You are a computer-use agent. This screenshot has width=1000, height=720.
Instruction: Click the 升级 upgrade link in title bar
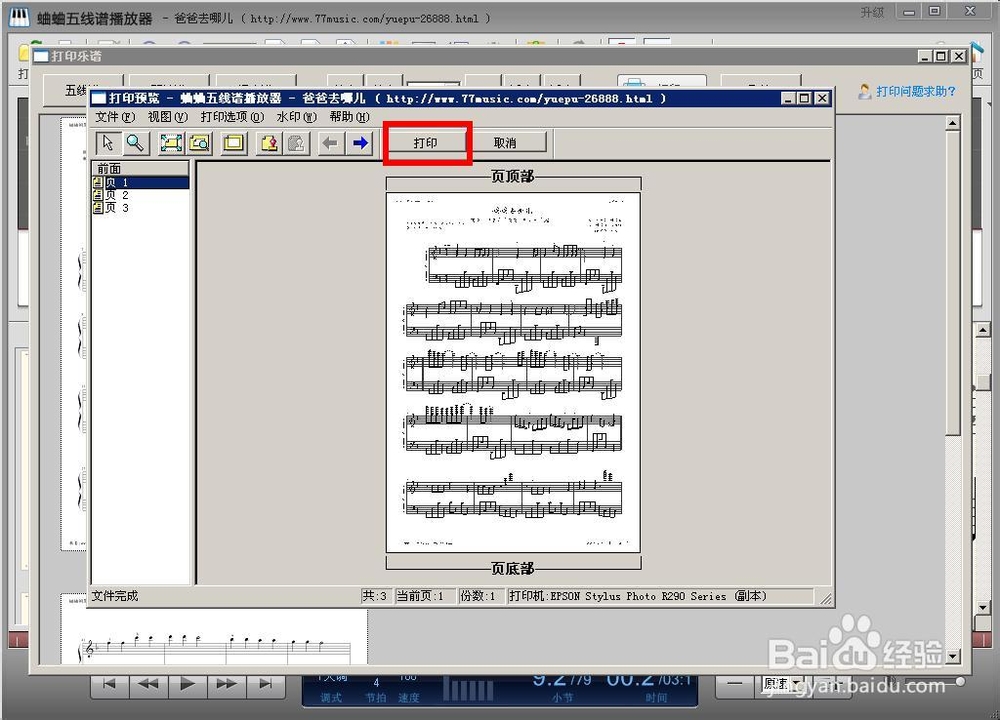tap(872, 12)
